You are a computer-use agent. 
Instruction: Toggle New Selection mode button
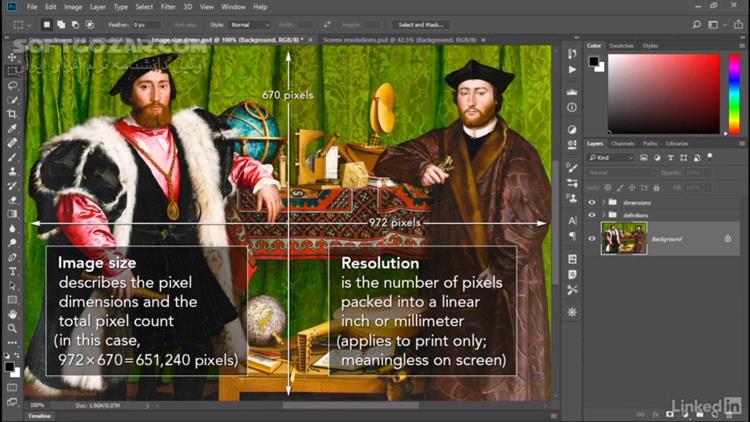[46, 24]
